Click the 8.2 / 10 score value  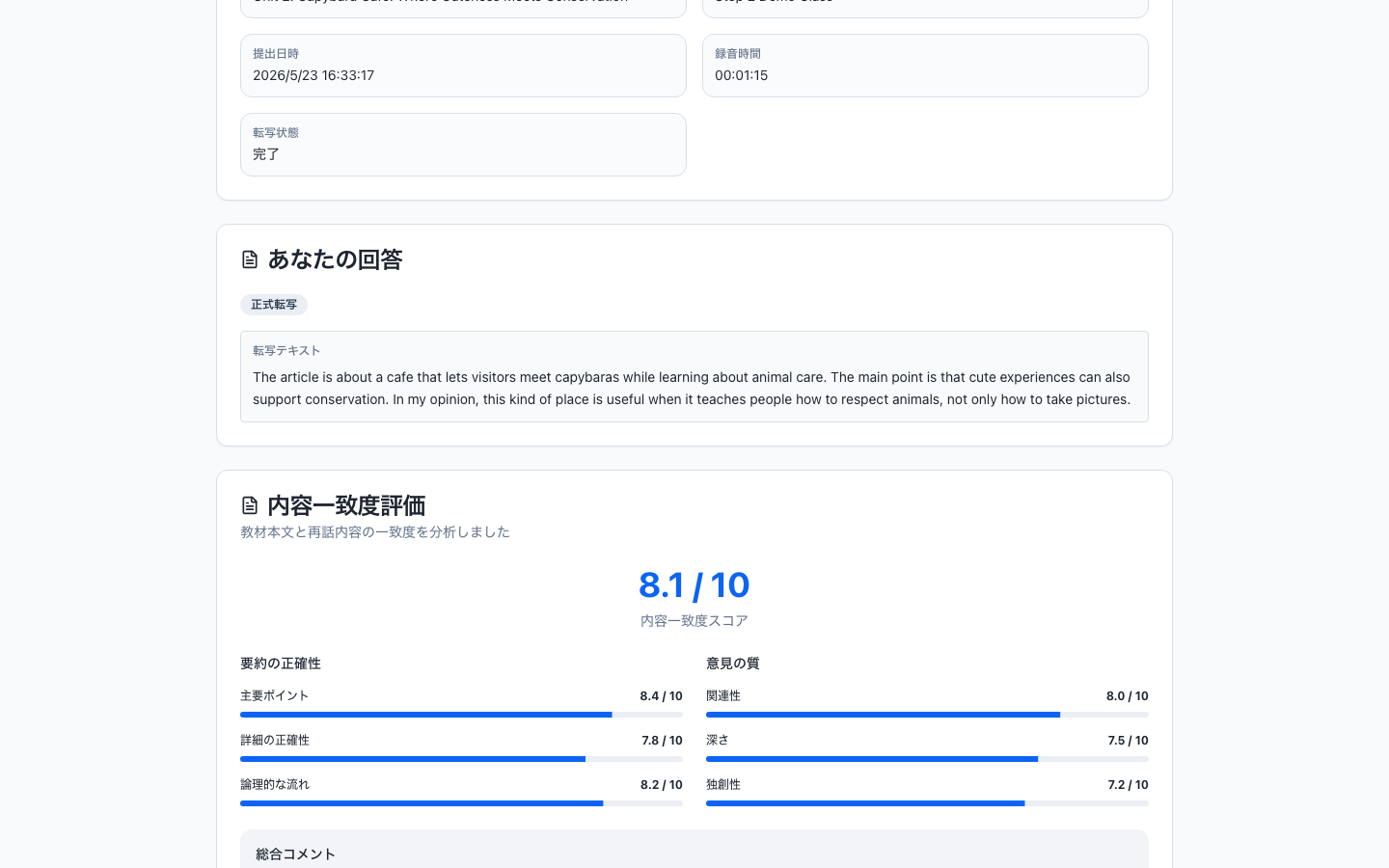point(662,785)
